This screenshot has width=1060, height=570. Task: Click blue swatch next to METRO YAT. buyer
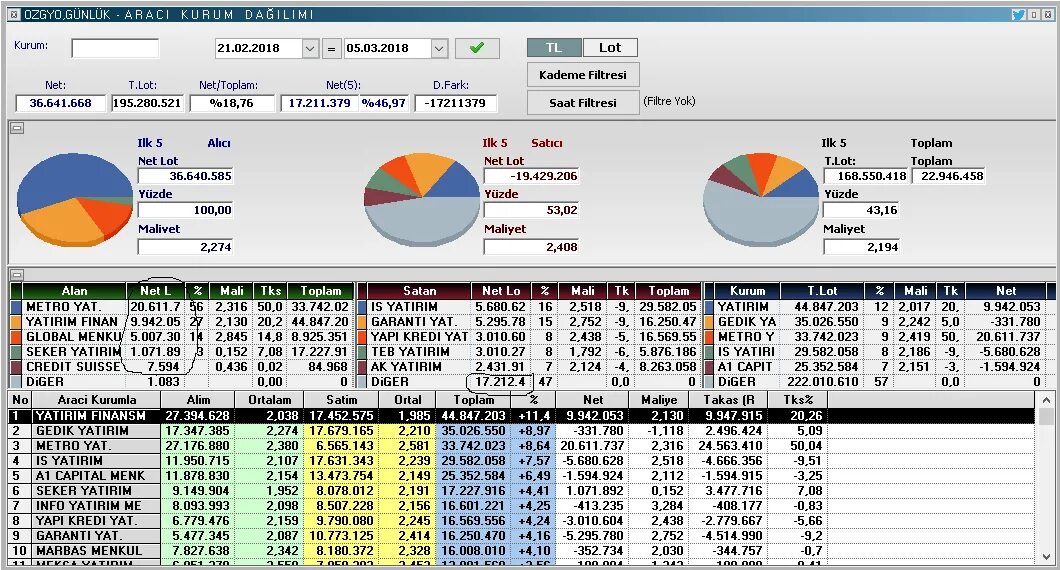pos(16,307)
